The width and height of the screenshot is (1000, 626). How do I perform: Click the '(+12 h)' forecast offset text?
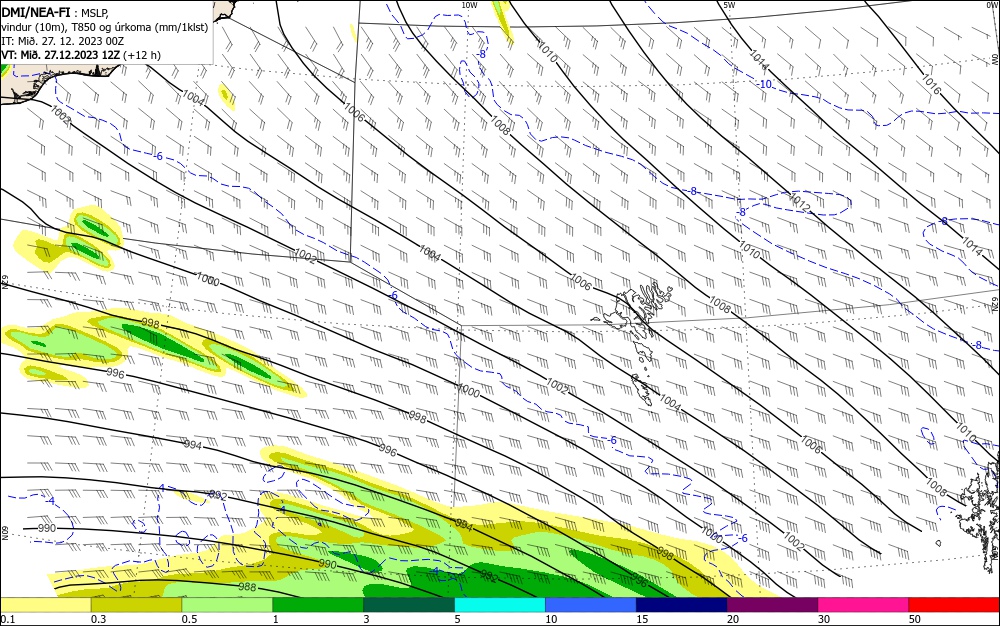coord(142,55)
